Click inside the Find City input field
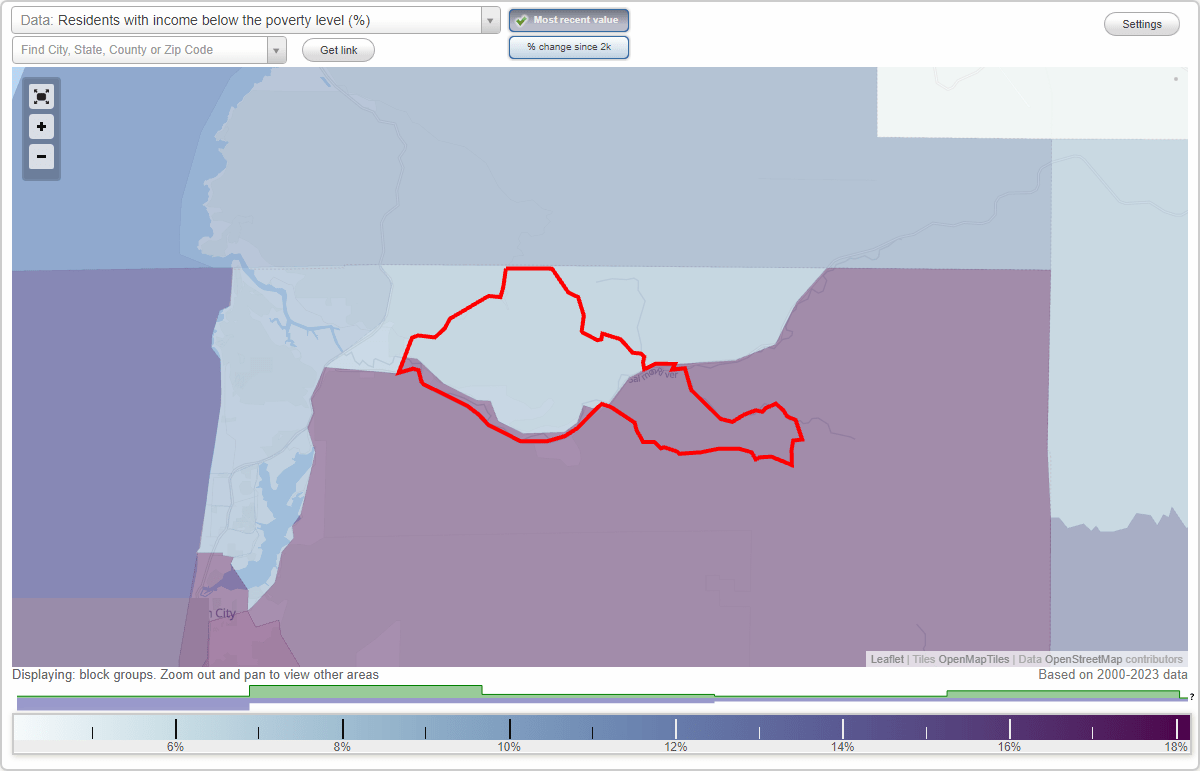1200x771 pixels. pos(140,49)
